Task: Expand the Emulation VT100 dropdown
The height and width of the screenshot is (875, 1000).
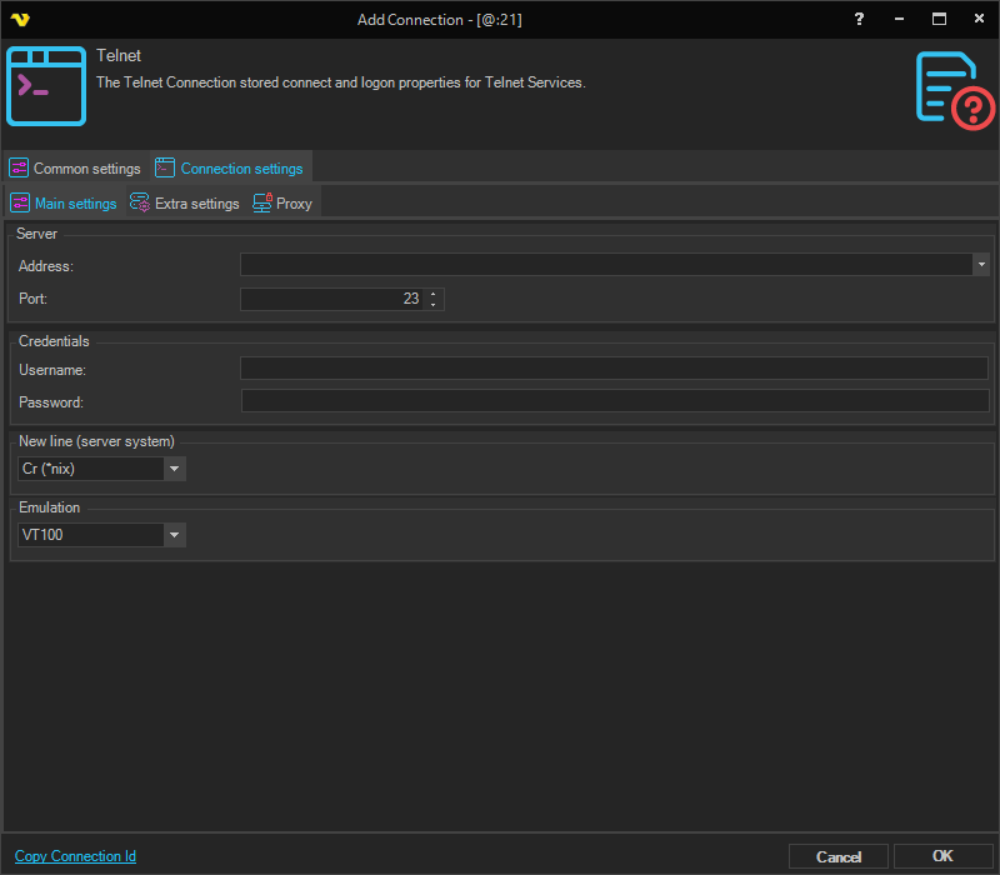Action: [x=175, y=535]
